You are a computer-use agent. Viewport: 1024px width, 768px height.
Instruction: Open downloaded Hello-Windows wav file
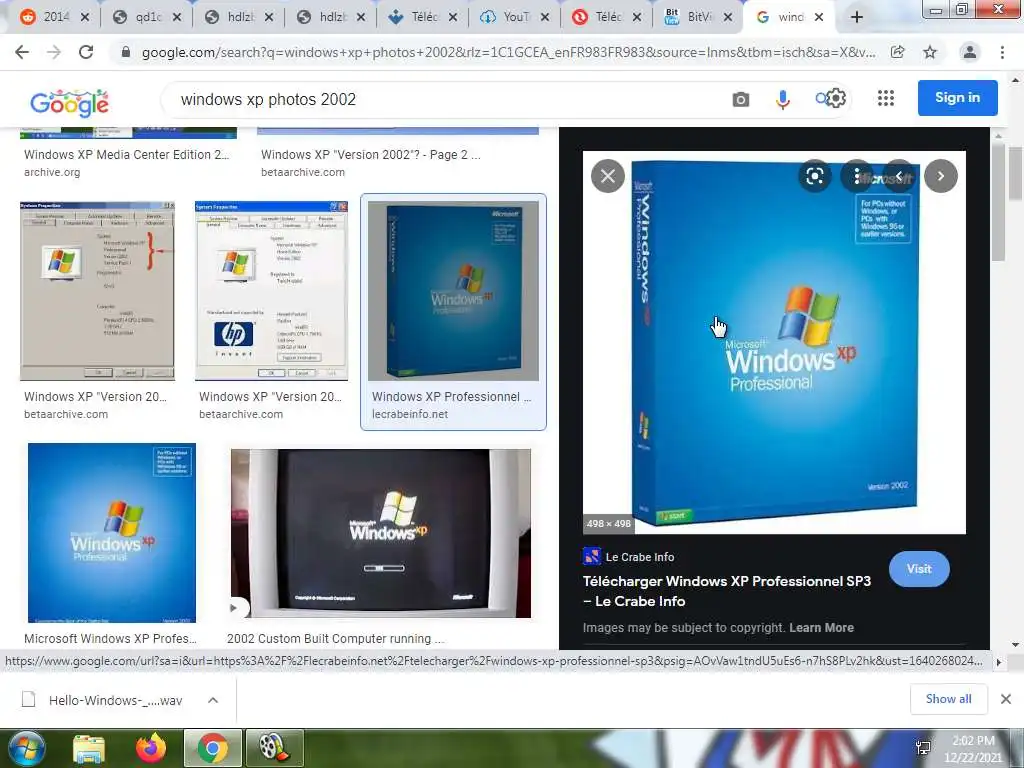click(x=115, y=700)
